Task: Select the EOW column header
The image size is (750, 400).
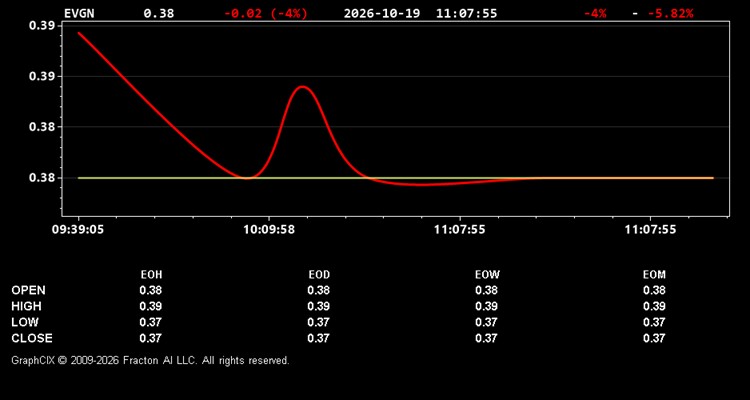Action: 487,275
